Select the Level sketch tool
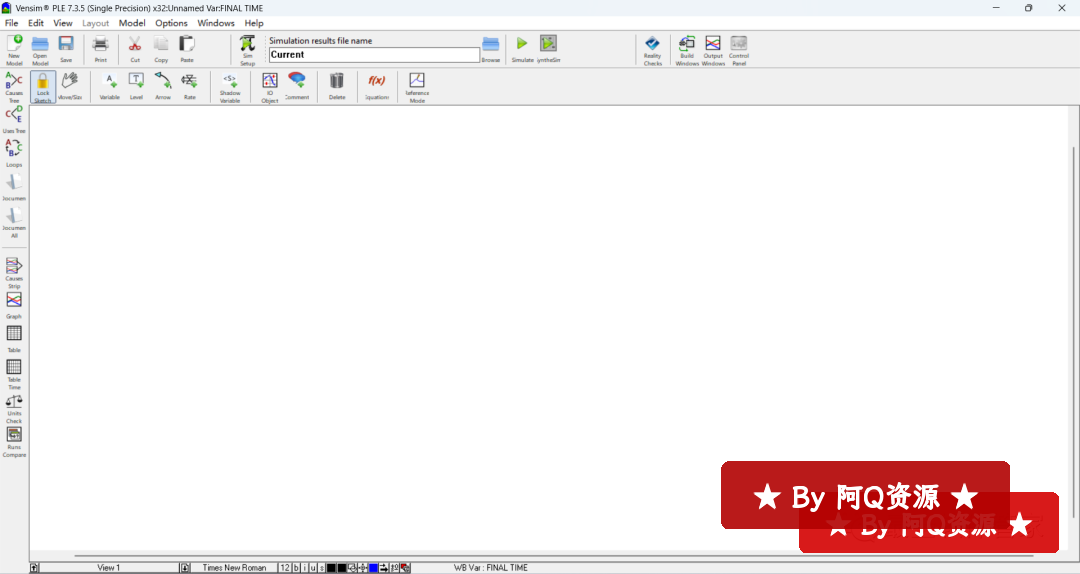1080x574 pixels. tap(136, 86)
